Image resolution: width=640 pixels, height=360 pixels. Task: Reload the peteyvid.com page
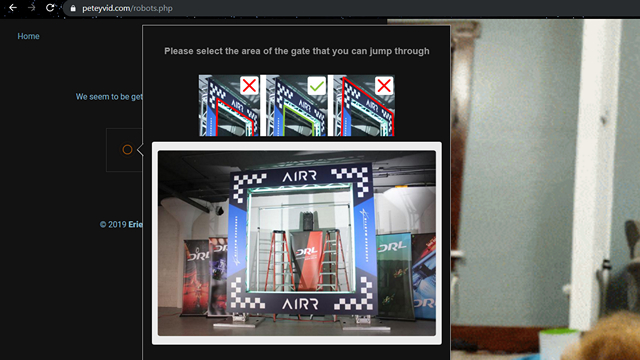click(50, 8)
